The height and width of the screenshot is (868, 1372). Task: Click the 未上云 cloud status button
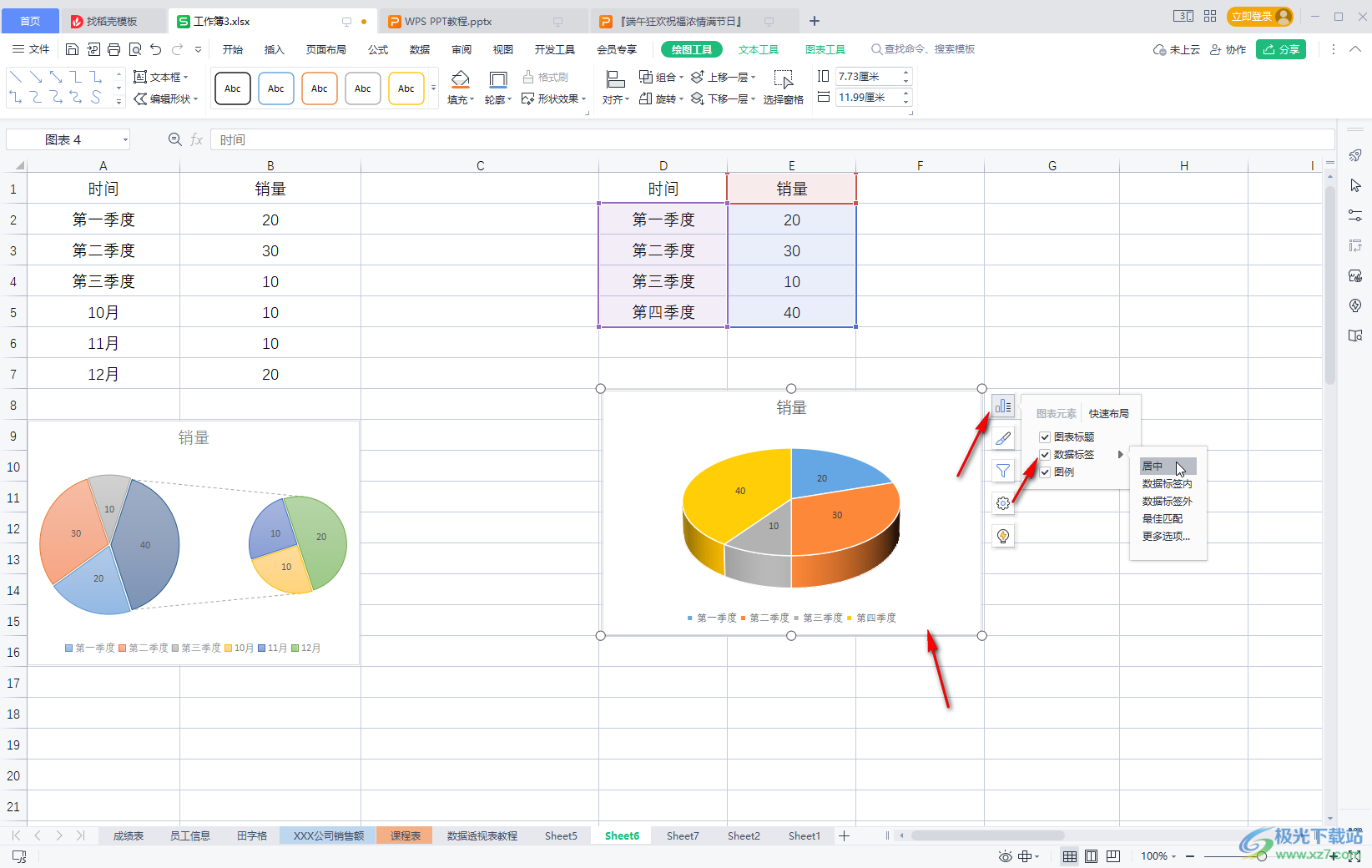pos(1176,49)
